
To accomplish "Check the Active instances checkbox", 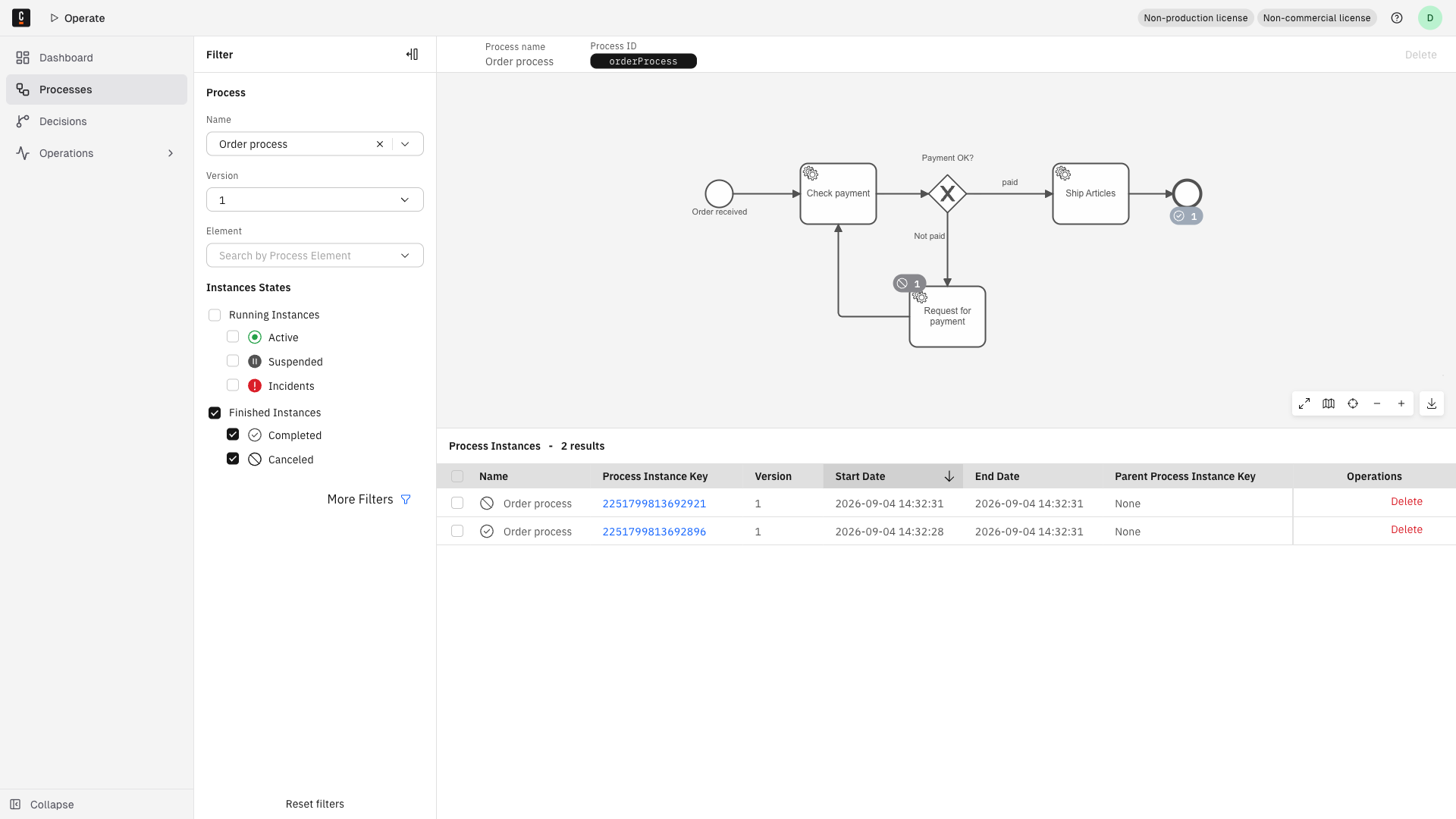I will click(x=233, y=337).
